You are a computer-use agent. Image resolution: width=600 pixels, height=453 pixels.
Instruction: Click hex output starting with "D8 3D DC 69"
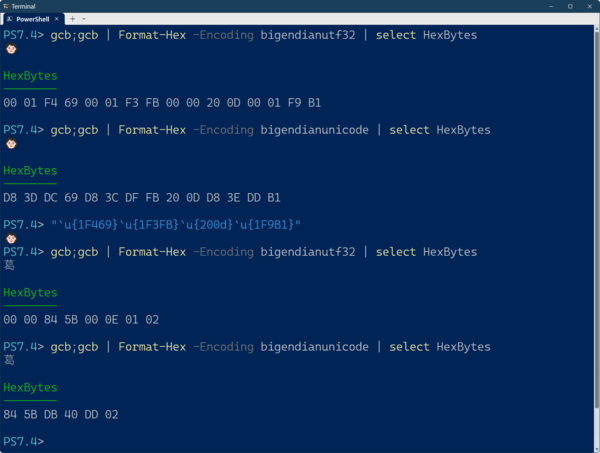tap(142, 197)
